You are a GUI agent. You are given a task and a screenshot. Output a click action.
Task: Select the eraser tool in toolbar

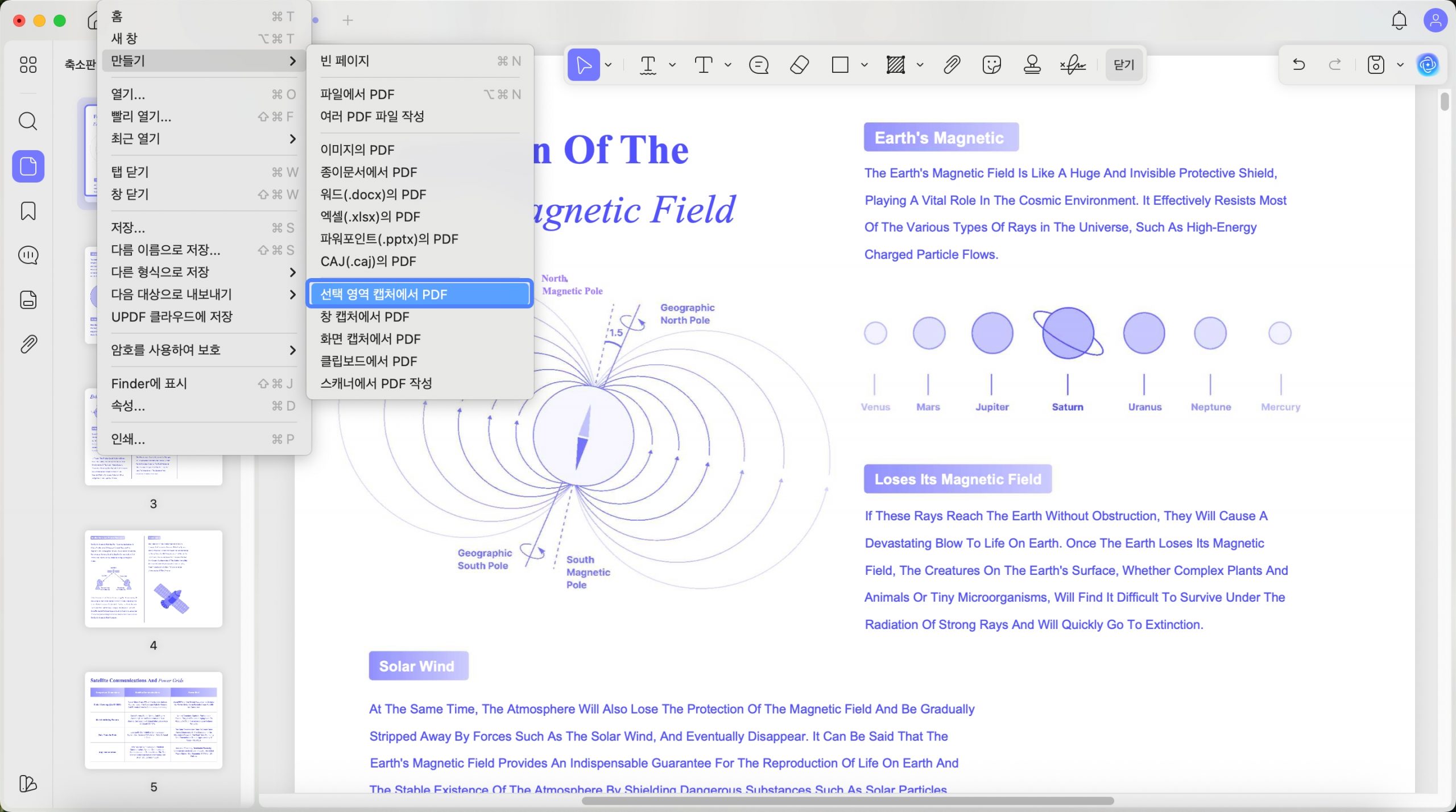pos(799,65)
